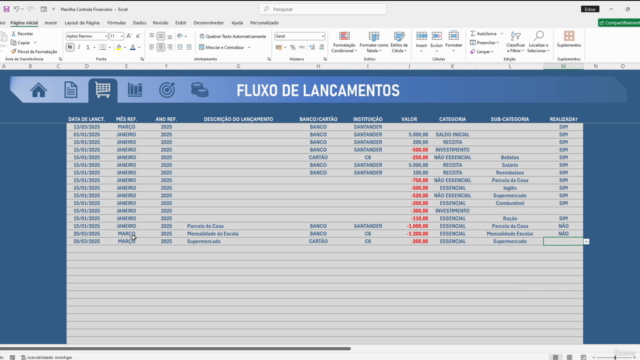The image size is (640, 360).
Task: Open the REALIZADA? cell dropdown arrow
Action: point(586,242)
